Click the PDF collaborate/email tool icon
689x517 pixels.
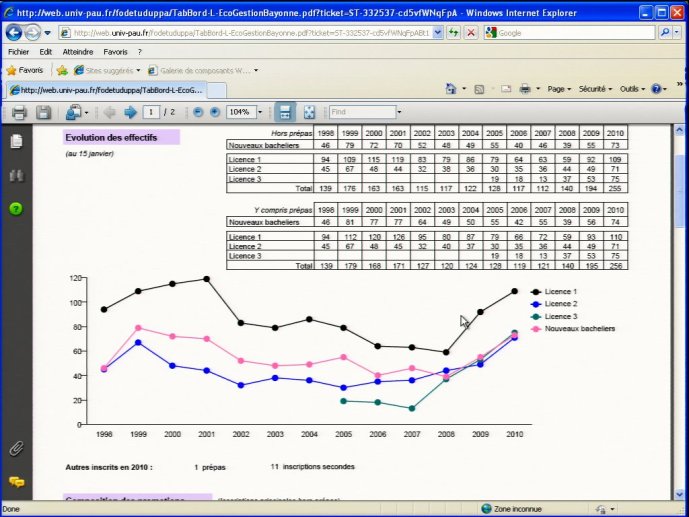point(73,112)
